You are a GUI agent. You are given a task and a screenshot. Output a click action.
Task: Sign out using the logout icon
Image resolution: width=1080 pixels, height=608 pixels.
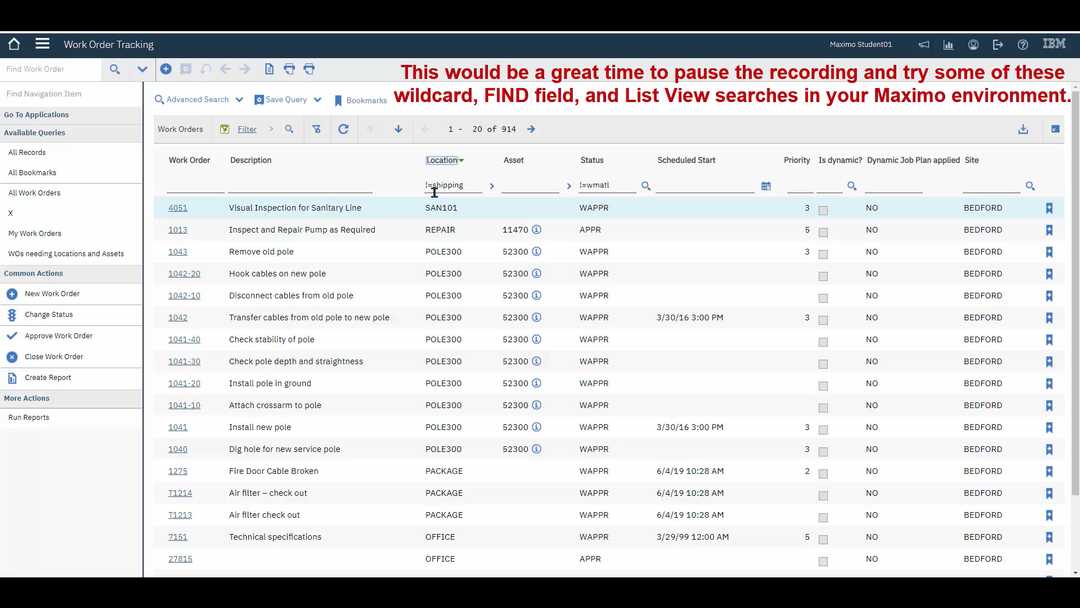[x=997, y=44]
